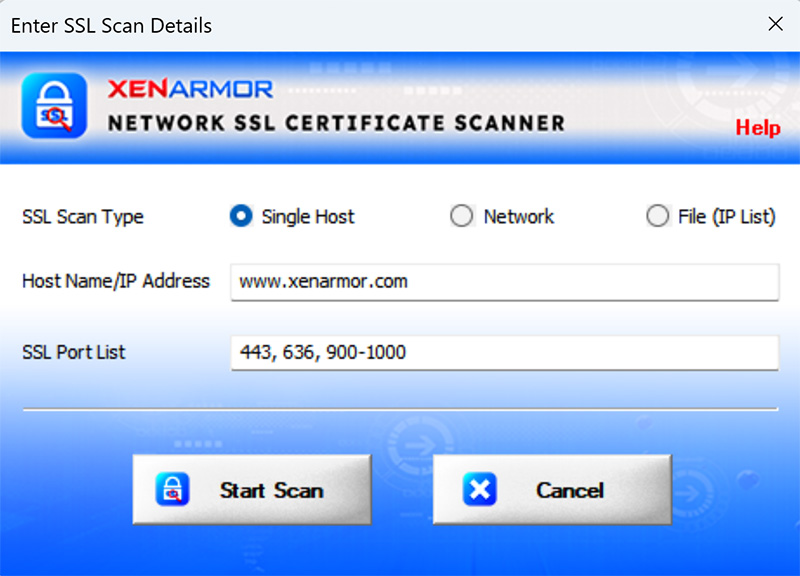The width and height of the screenshot is (800, 576).
Task: Select the Single Host radio button
Action: click(x=241, y=216)
